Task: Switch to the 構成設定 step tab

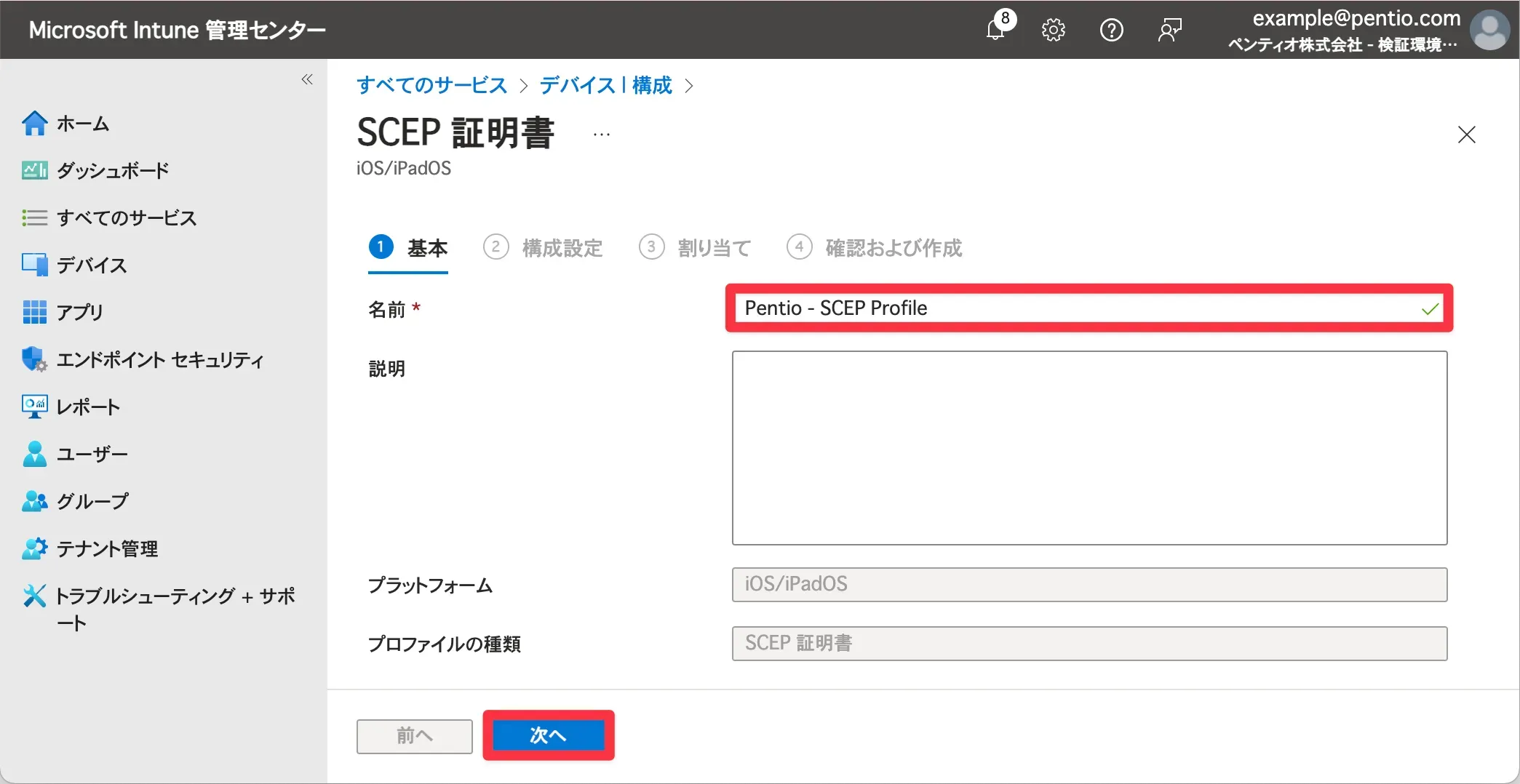Action: click(x=561, y=248)
